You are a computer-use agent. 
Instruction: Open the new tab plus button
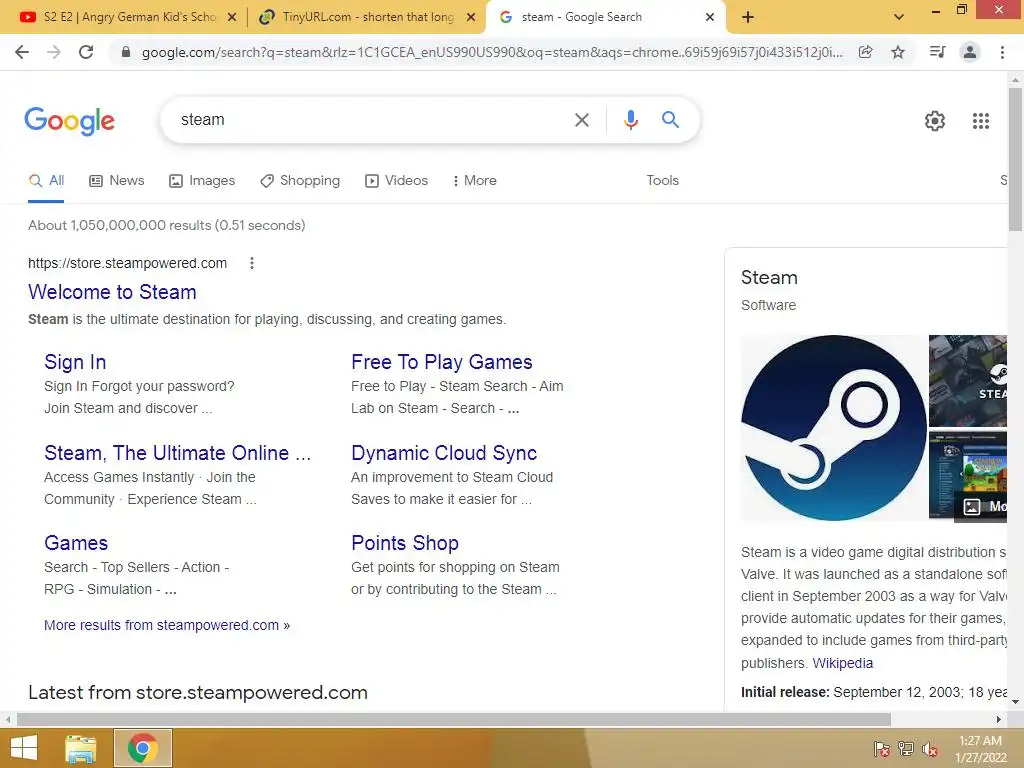[x=748, y=17]
